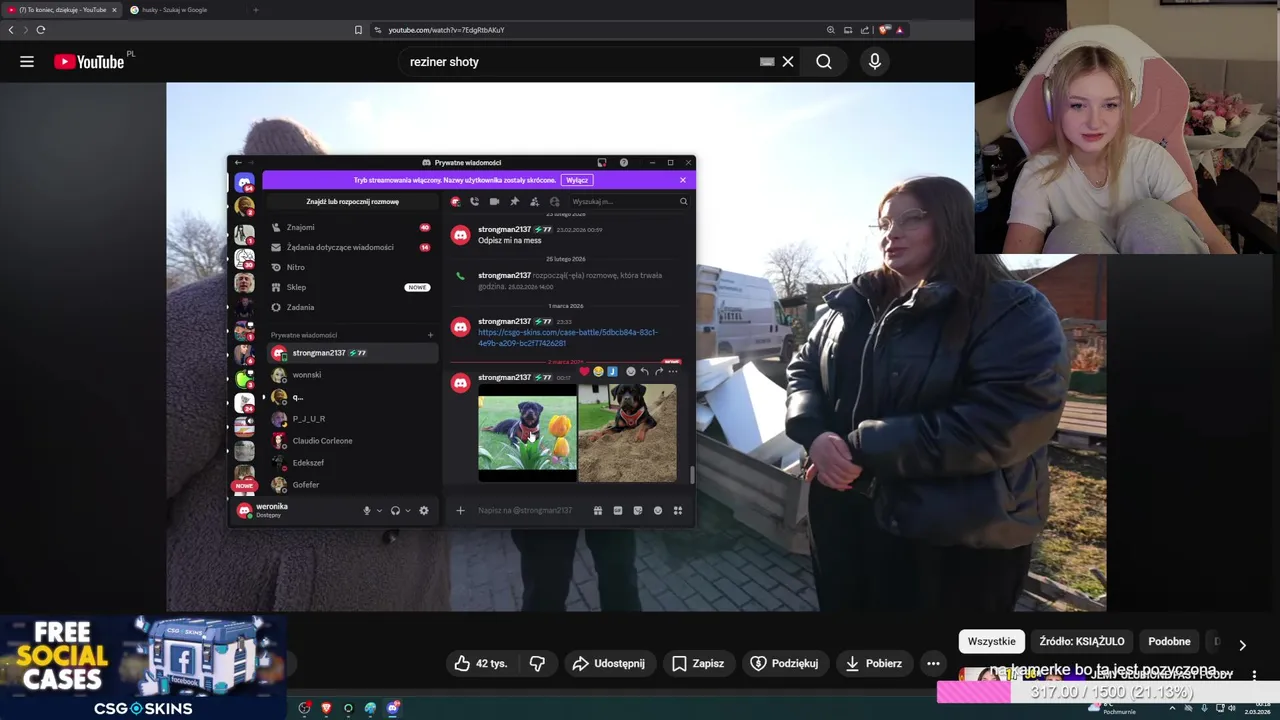The height and width of the screenshot is (720, 1280).
Task: Open the P_J_U_R private conversation
Action: 352,419
